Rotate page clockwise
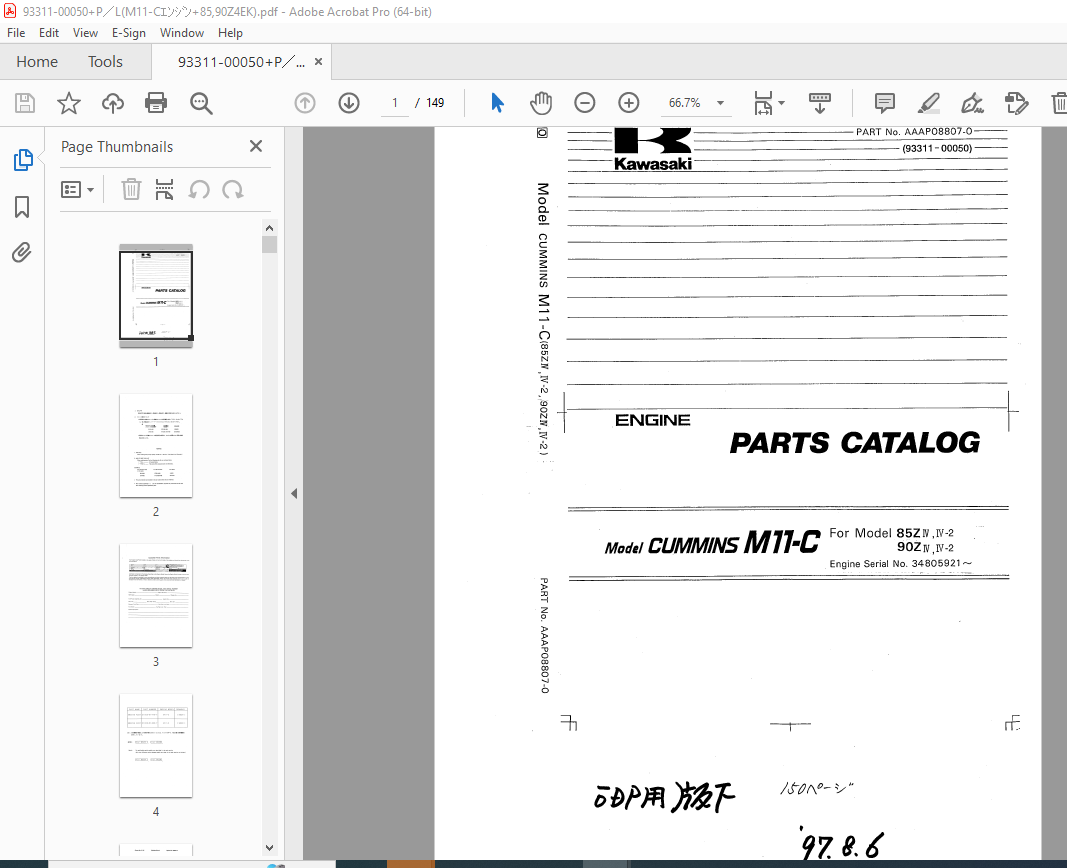 (x=233, y=190)
